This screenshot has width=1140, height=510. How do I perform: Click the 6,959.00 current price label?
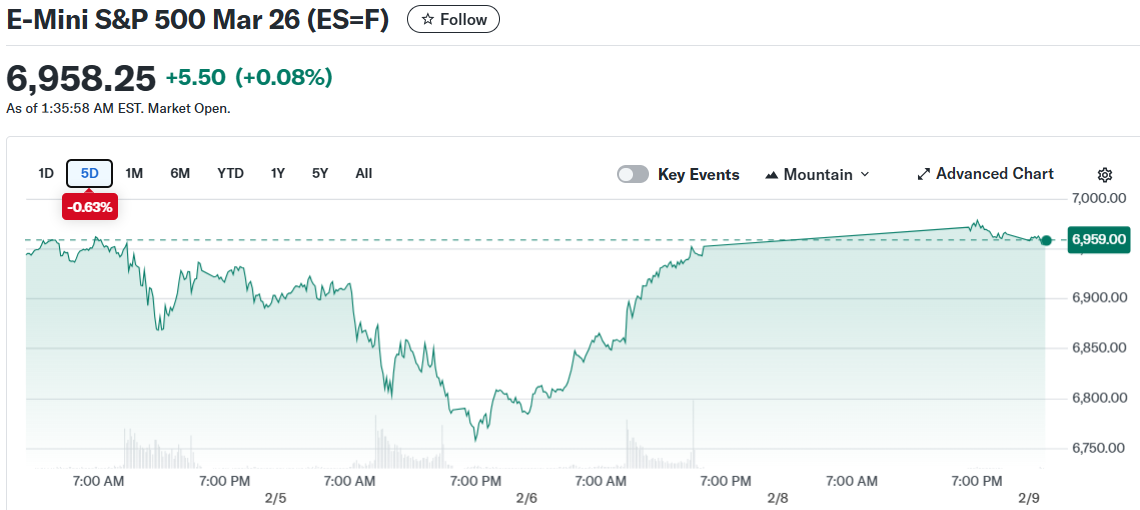click(x=1099, y=239)
